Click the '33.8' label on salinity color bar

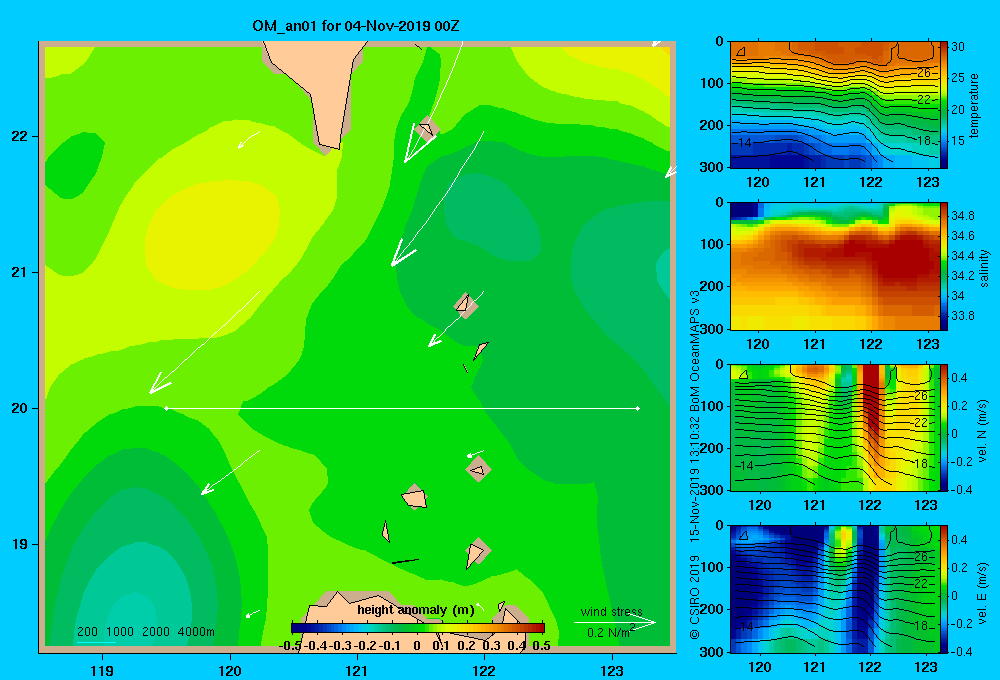(962, 316)
